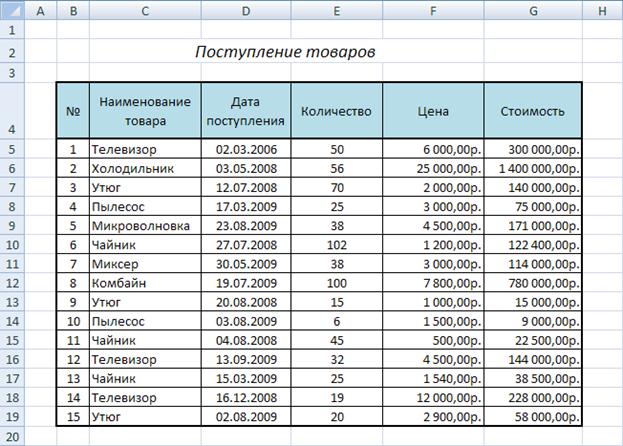
Task: Select column H header
Action: point(602,11)
